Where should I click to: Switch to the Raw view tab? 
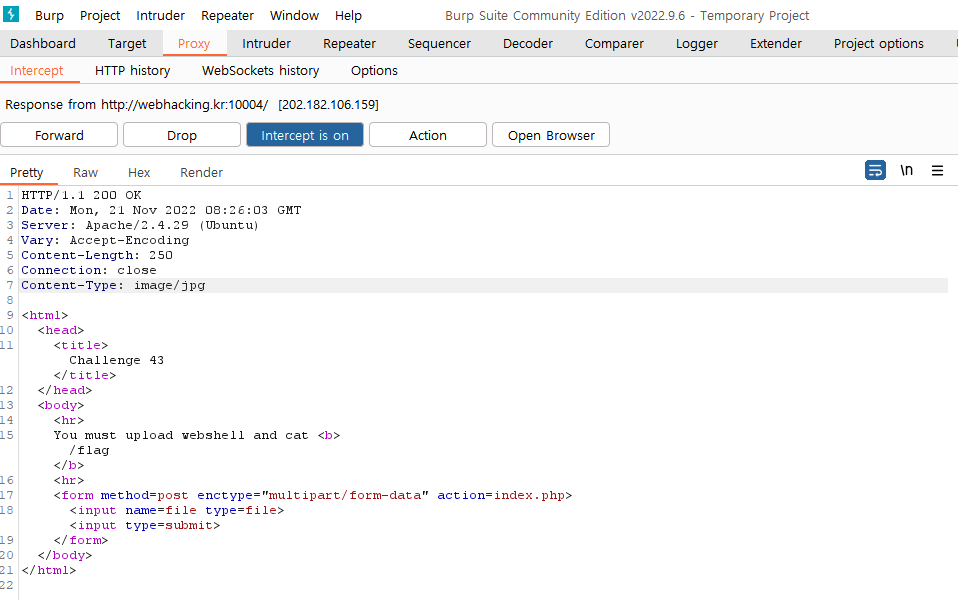[86, 172]
